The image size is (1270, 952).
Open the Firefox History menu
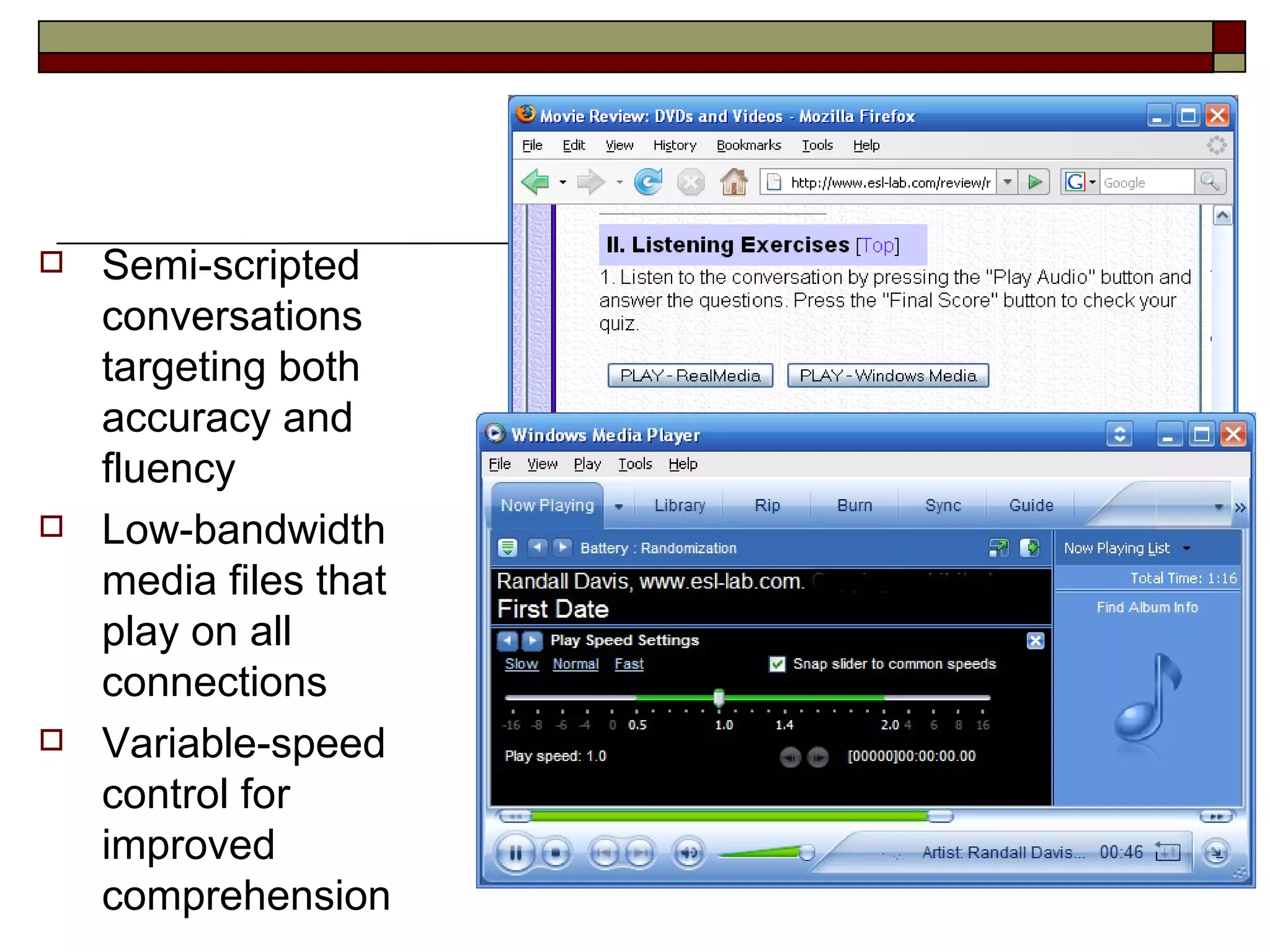[675, 145]
